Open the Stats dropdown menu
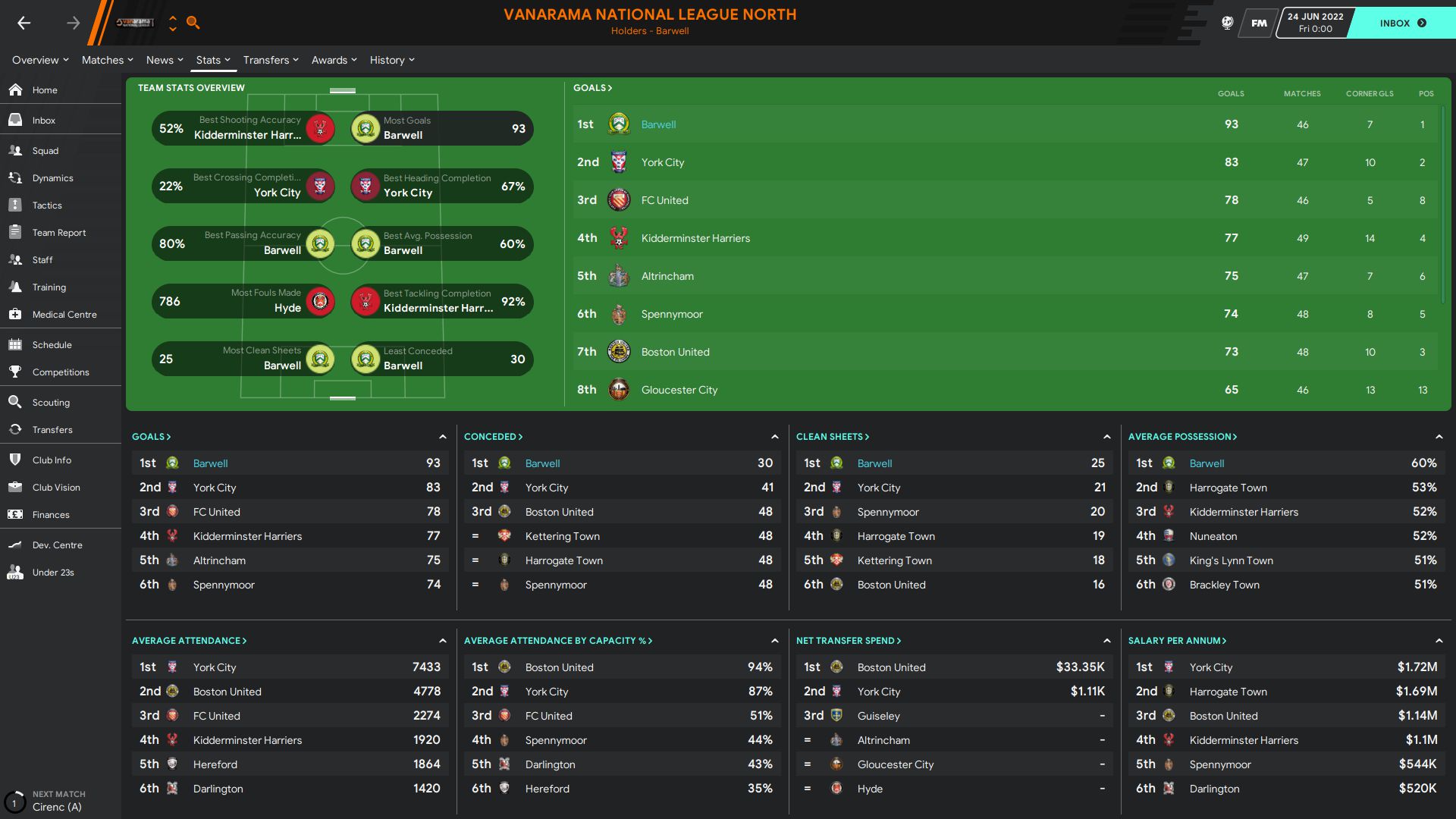The height and width of the screenshot is (819, 1456). tap(213, 60)
